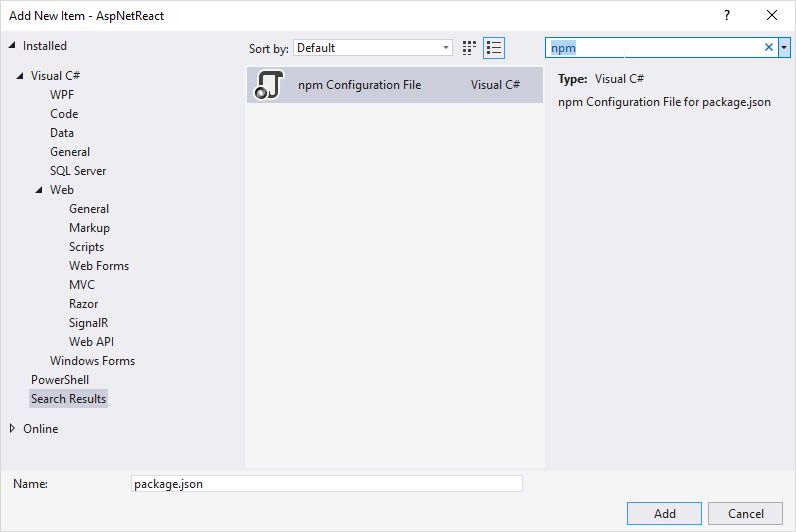Viewport: 796px width, 532px height.
Task: Collapse the Visual C# node
Action: point(20,76)
